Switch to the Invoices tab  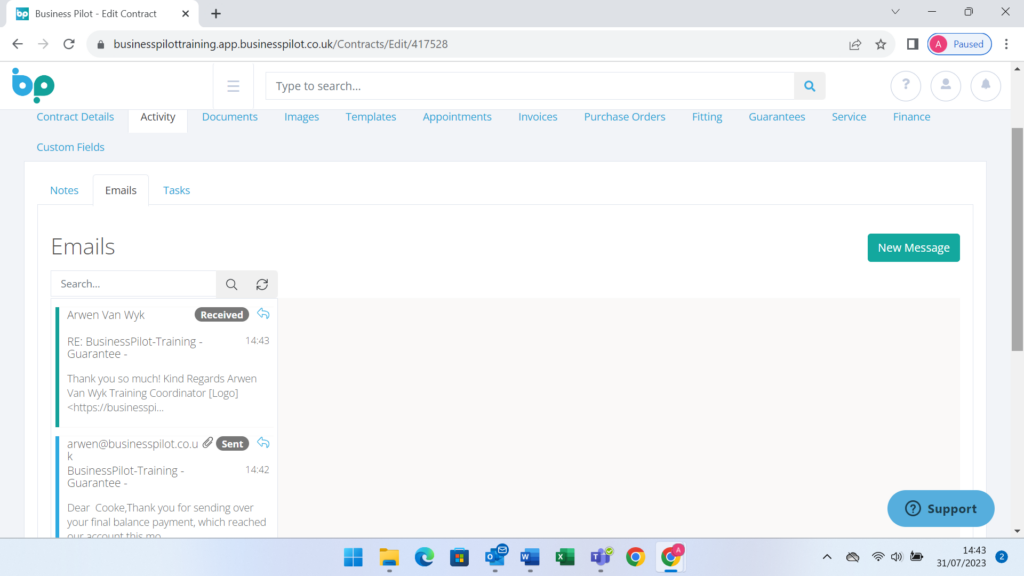pos(538,117)
